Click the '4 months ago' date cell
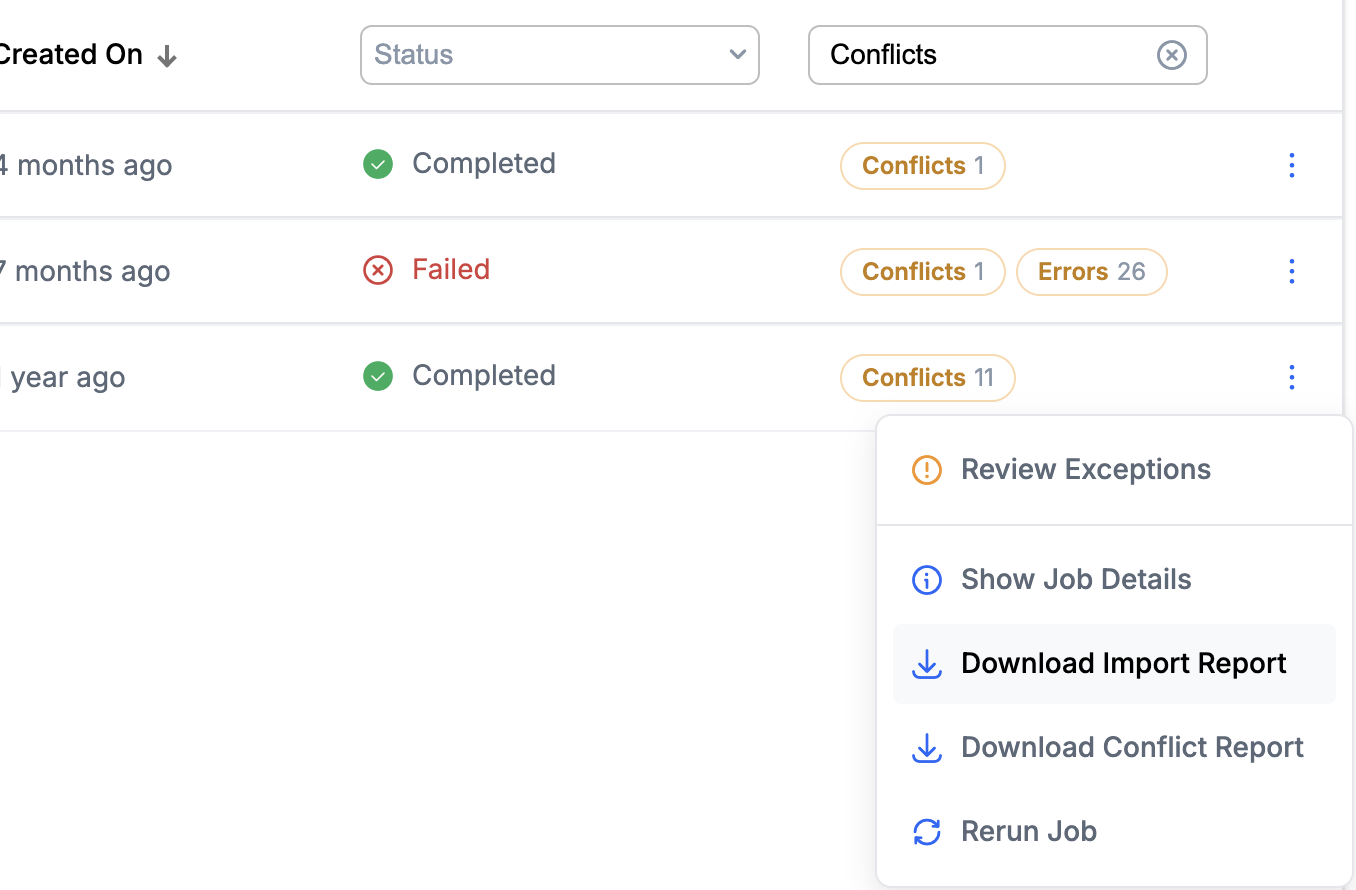The width and height of the screenshot is (1356, 890). point(85,166)
